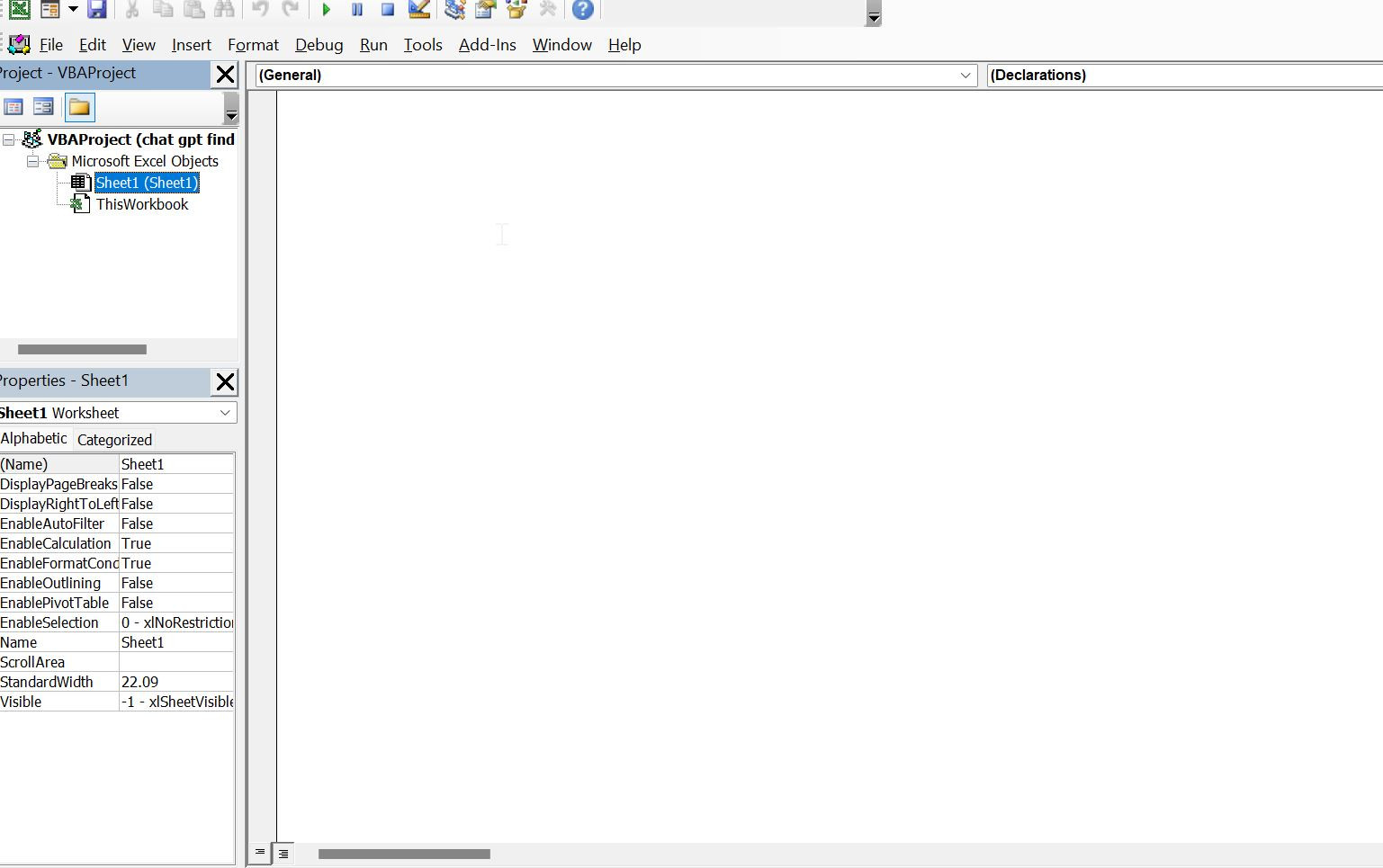Select ThisWorkbook in the project tree
The width and height of the screenshot is (1383, 868).
tap(142, 204)
